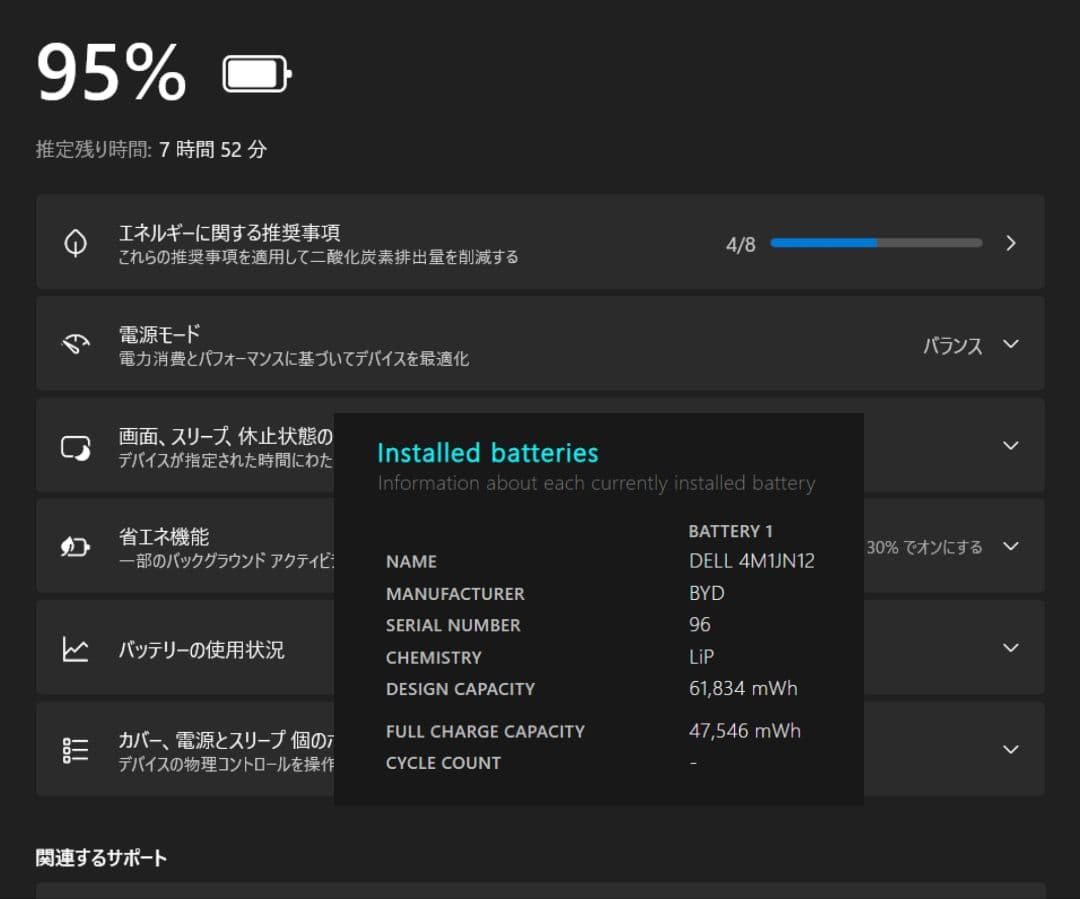Expand the バッテリーの使用状況 section
Image resolution: width=1080 pixels, height=899 pixels.
1010,648
